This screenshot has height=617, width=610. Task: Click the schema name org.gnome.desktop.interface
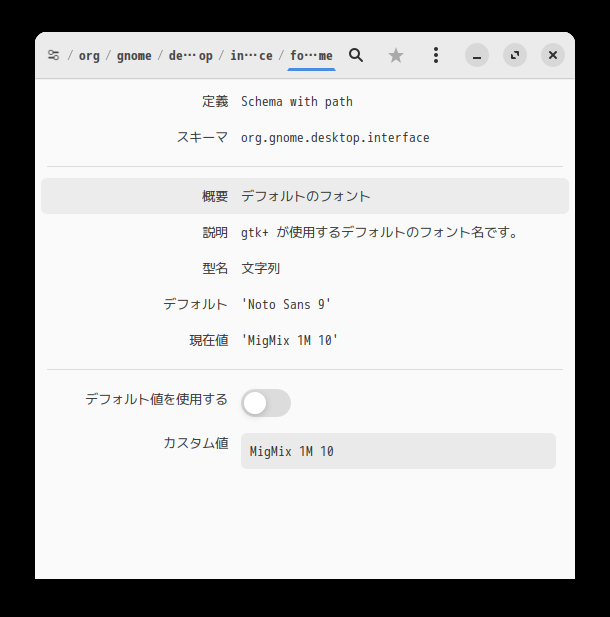pyautogui.click(x=335, y=137)
